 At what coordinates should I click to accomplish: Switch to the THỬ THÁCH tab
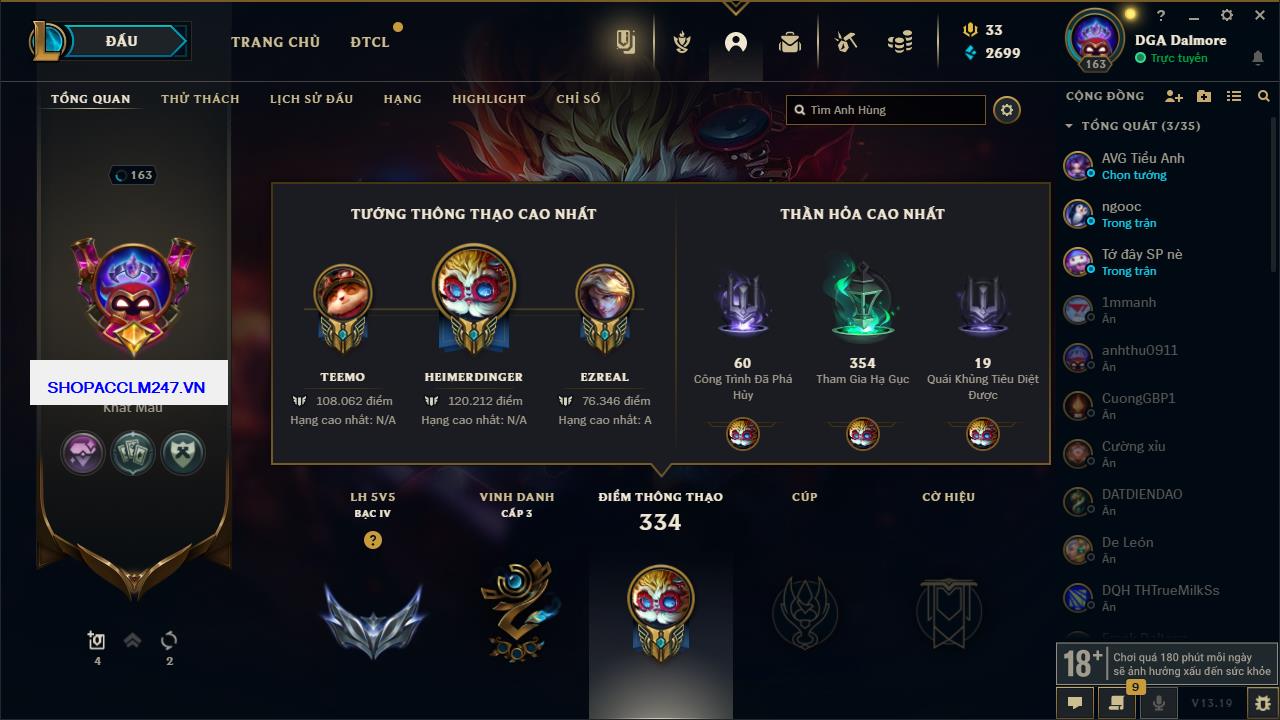point(200,99)
